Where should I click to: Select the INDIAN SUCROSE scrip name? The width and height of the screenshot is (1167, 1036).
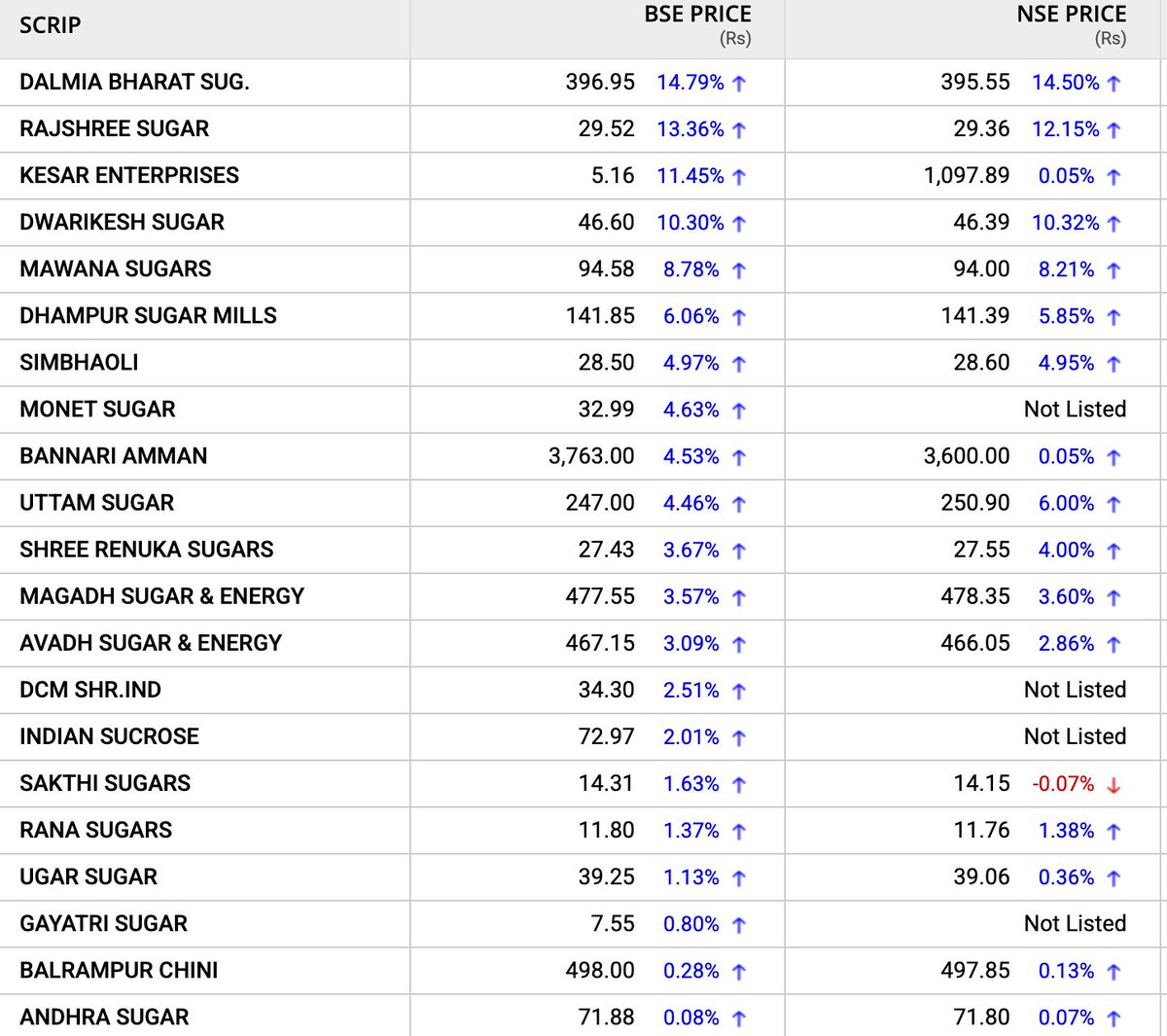[109, 735]
